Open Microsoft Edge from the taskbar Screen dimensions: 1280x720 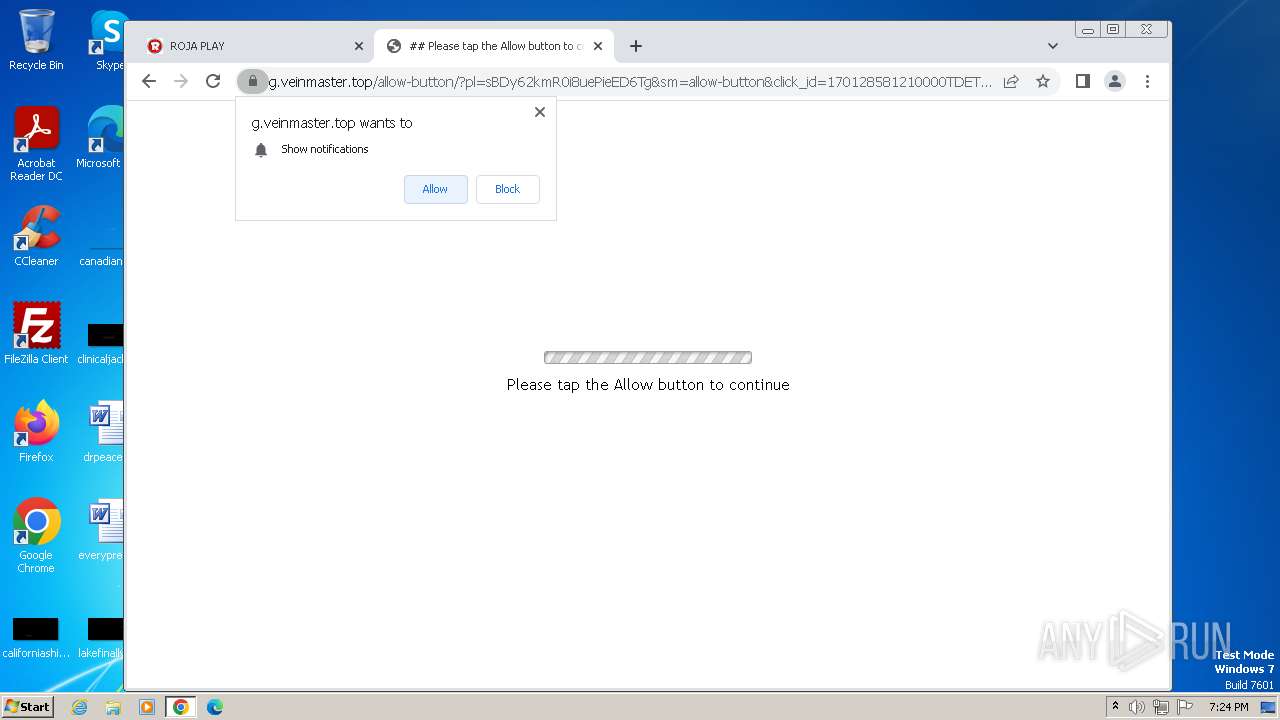pos(215,707)
